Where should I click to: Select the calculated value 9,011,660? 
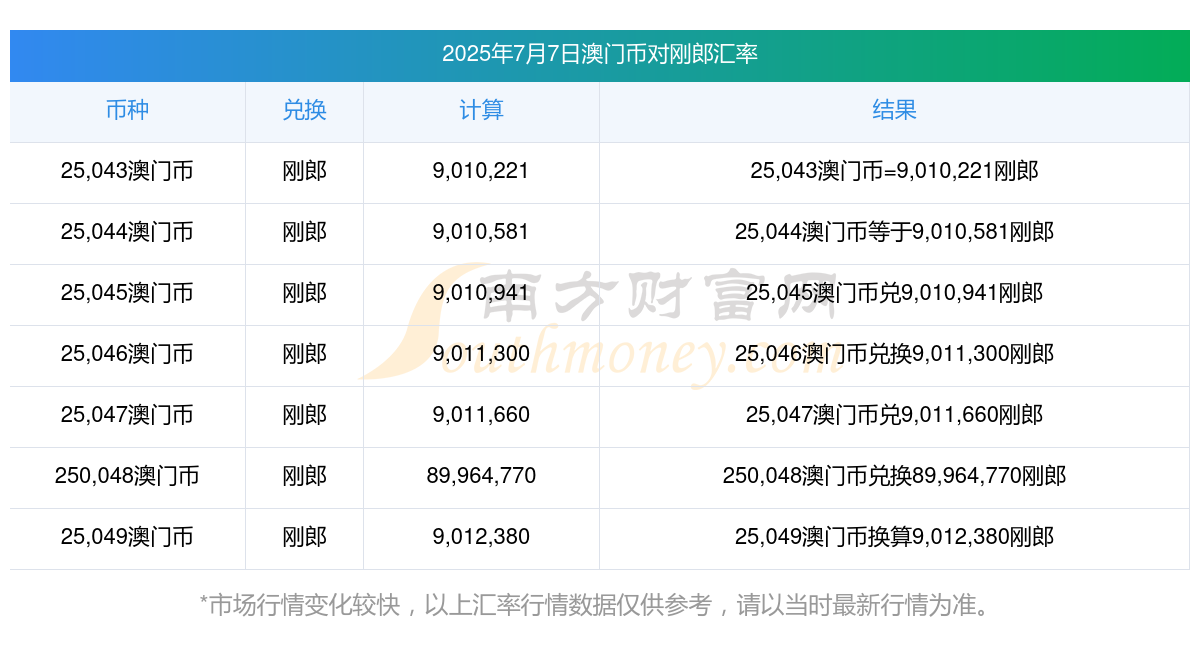(x=481, y=415)
